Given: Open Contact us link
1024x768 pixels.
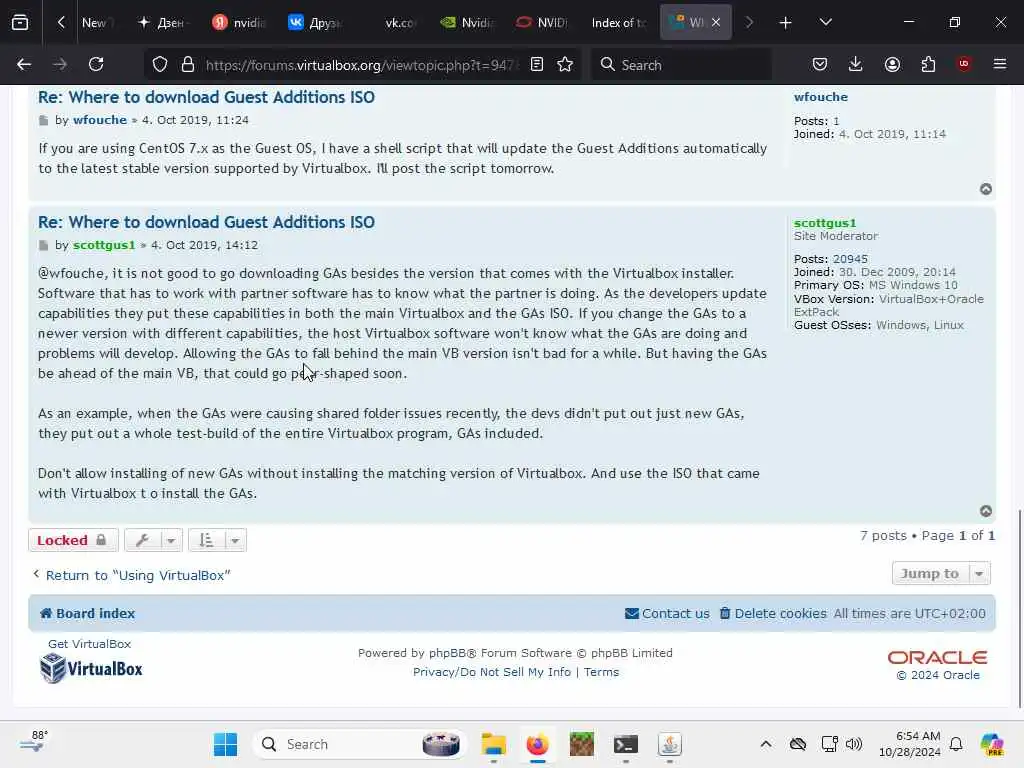Looking at the screenshot, I should click(667, 613).
